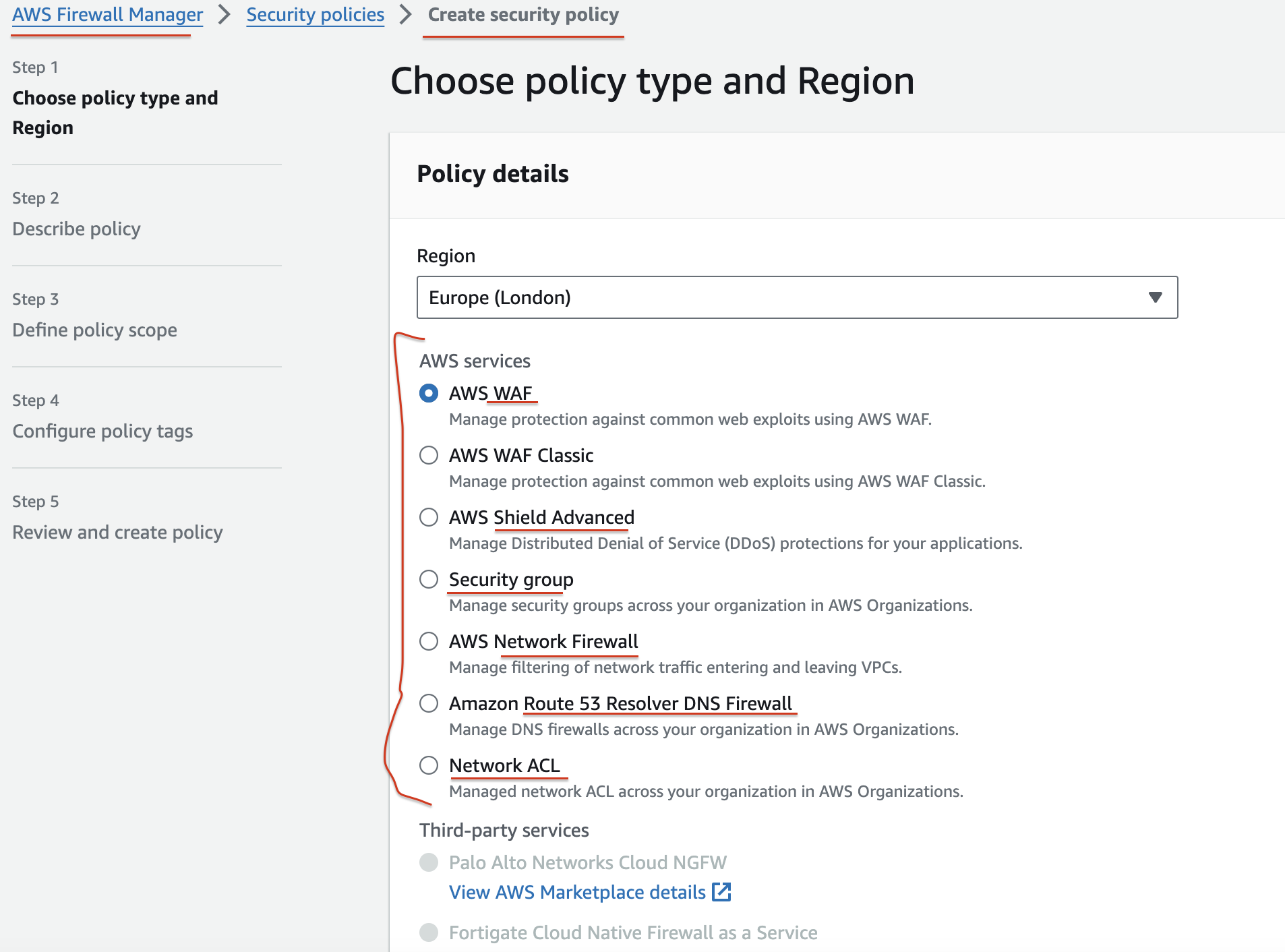
Task: Click Step 3 Define policy scope
Action: tap(94, 330)
